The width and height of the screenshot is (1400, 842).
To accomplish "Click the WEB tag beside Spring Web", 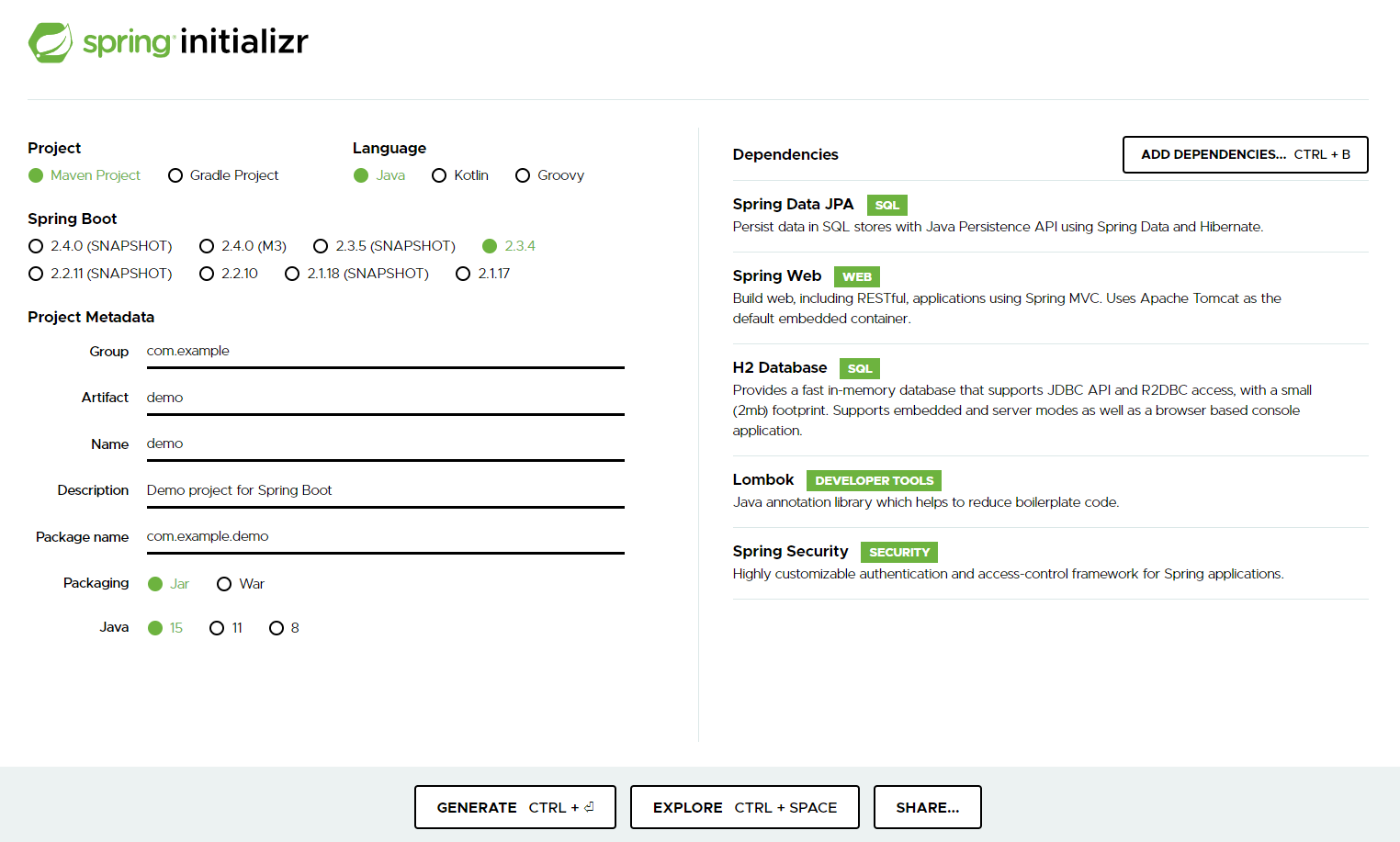I will coord(857,276).
